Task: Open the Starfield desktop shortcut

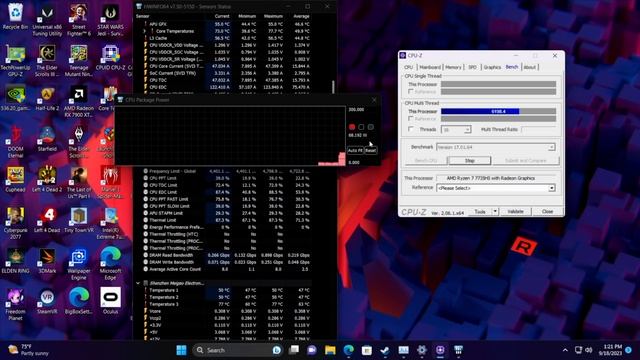Action: click(47, 139)
